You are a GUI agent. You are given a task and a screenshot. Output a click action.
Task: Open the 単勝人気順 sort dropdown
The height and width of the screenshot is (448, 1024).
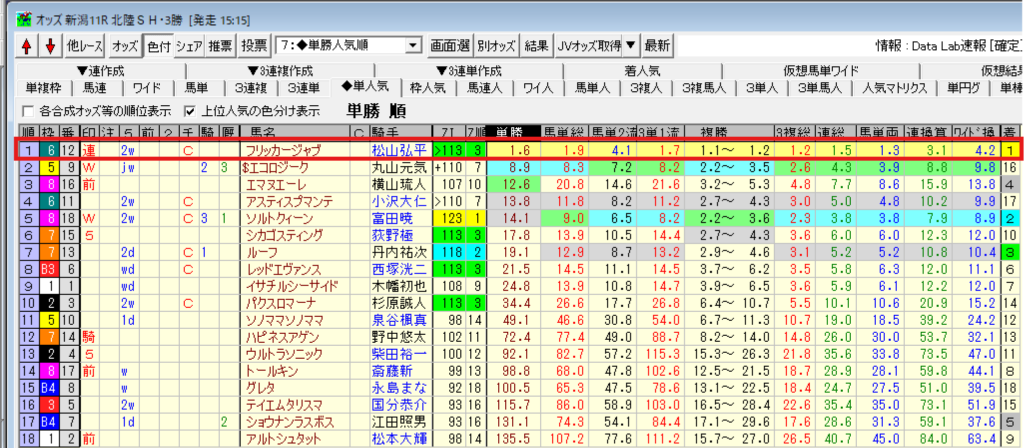pyautogui.click(x=413, y=46)
